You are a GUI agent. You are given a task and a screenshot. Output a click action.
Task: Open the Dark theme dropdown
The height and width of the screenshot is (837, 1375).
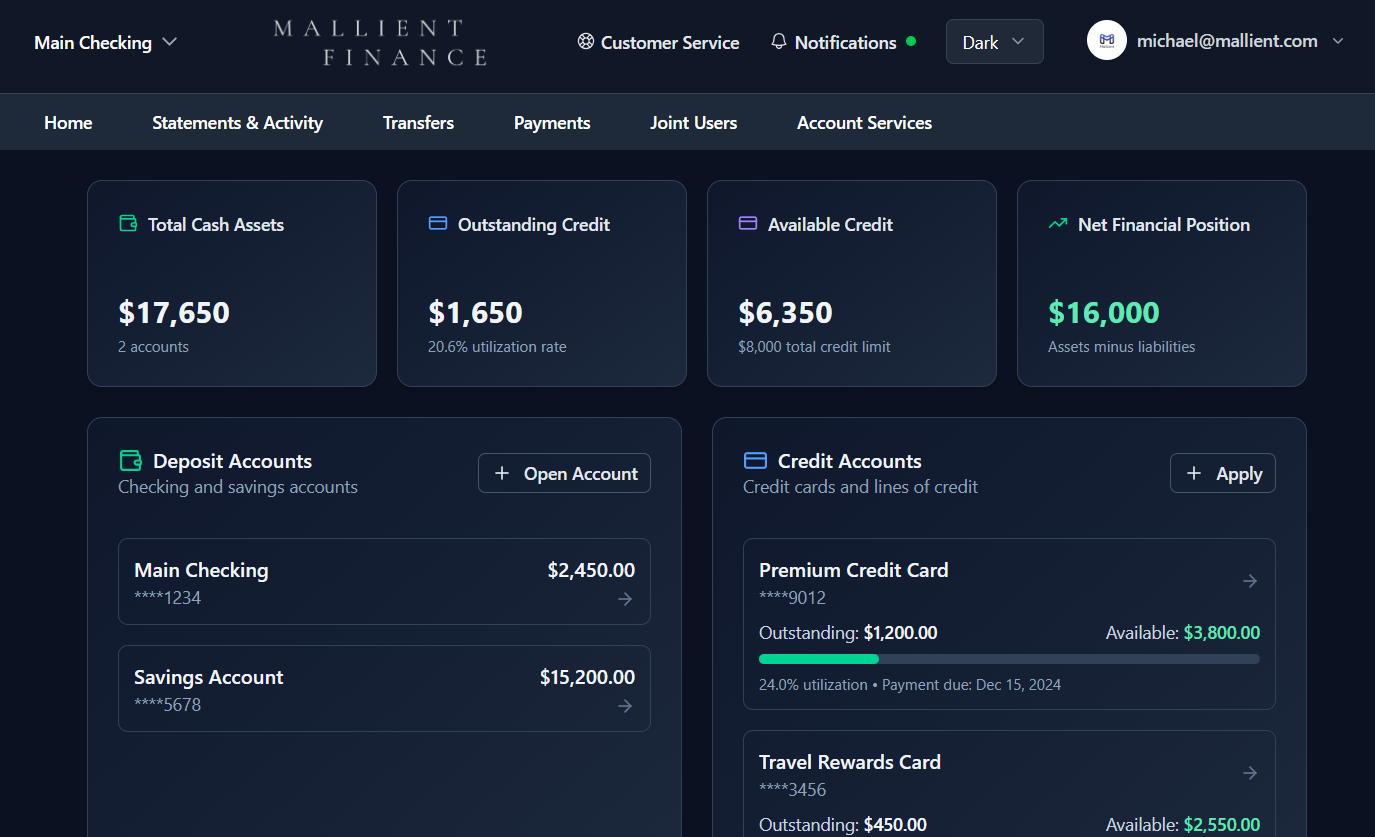pos(994,42)
